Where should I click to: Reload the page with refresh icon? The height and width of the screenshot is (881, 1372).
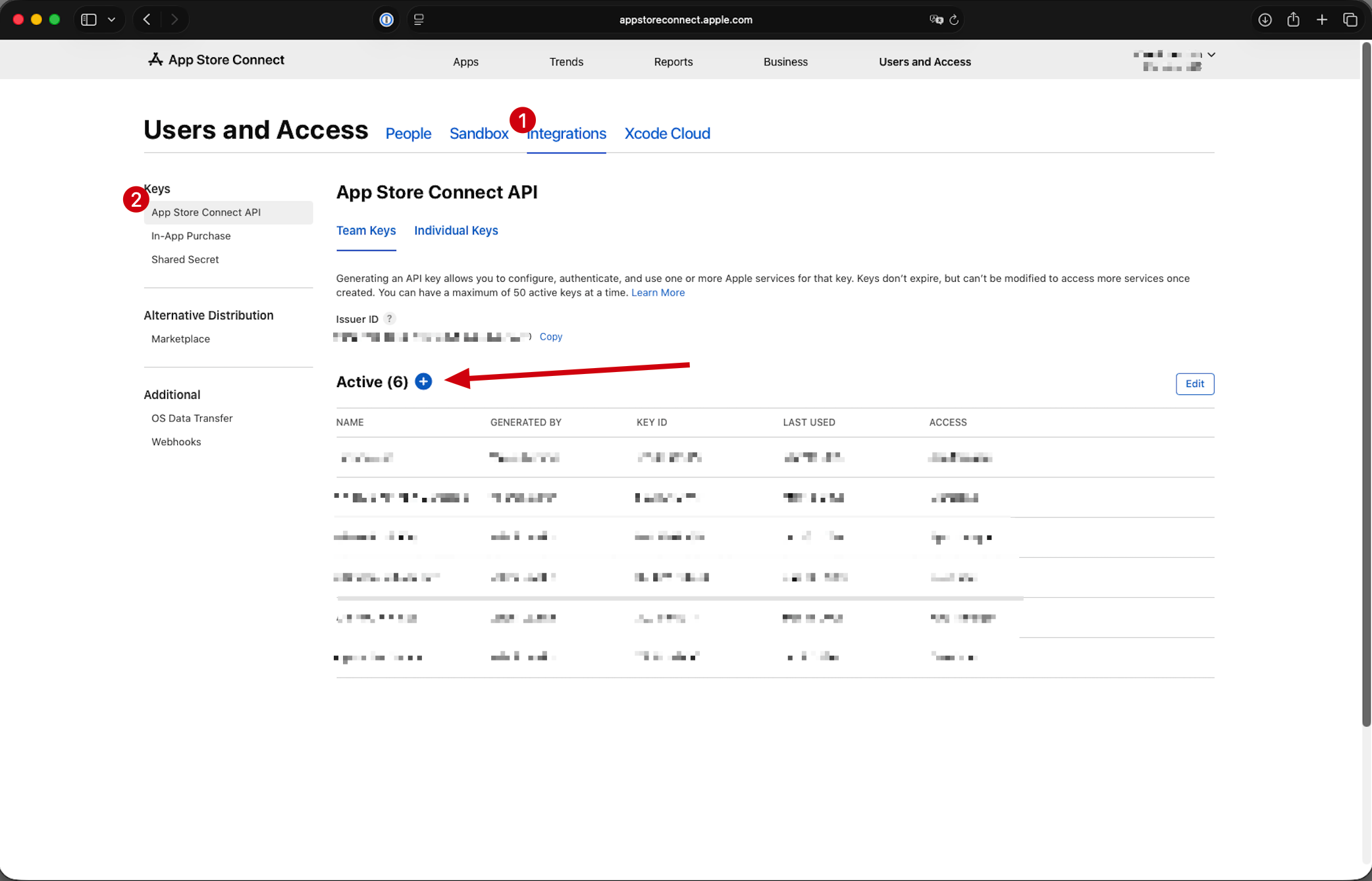click(x=954, y=20)
